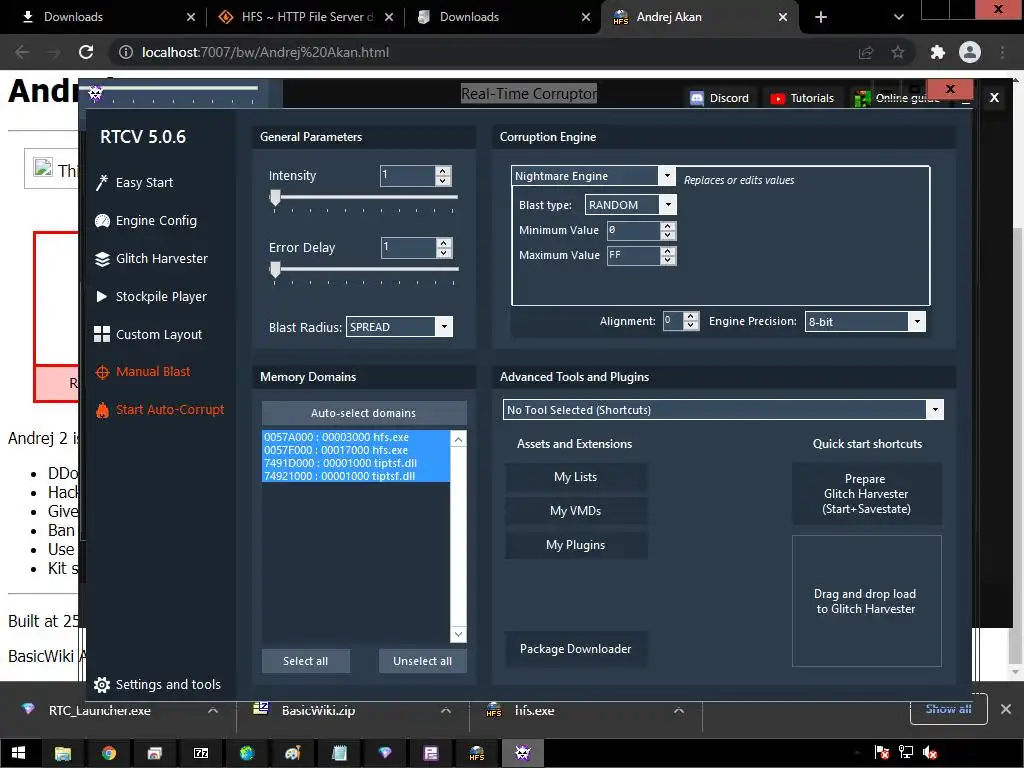Click the Unselect all domains button
This screenshot has width=1024, height=768.
point(423,661)
